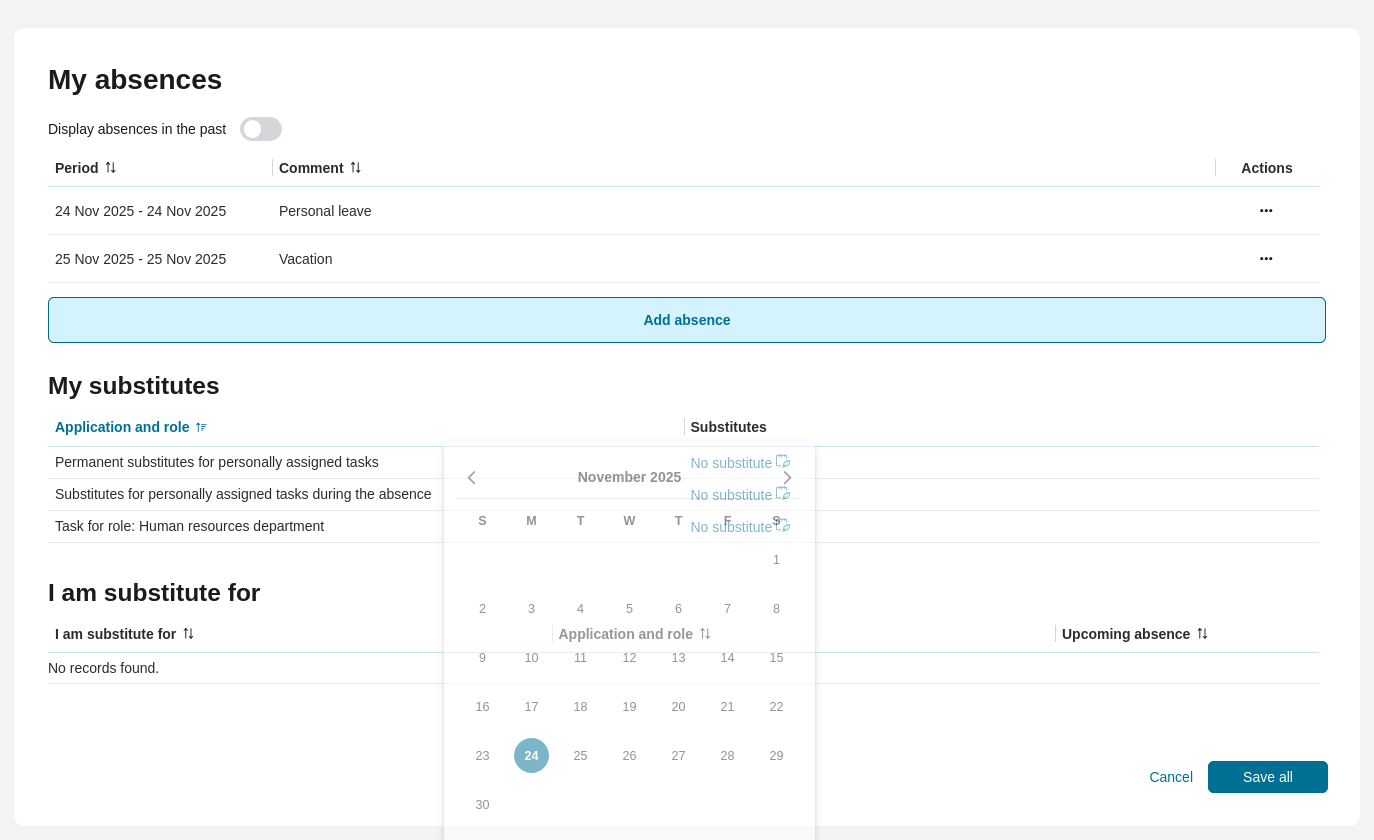Edit substitute for Human resources department role

[783, 526]
